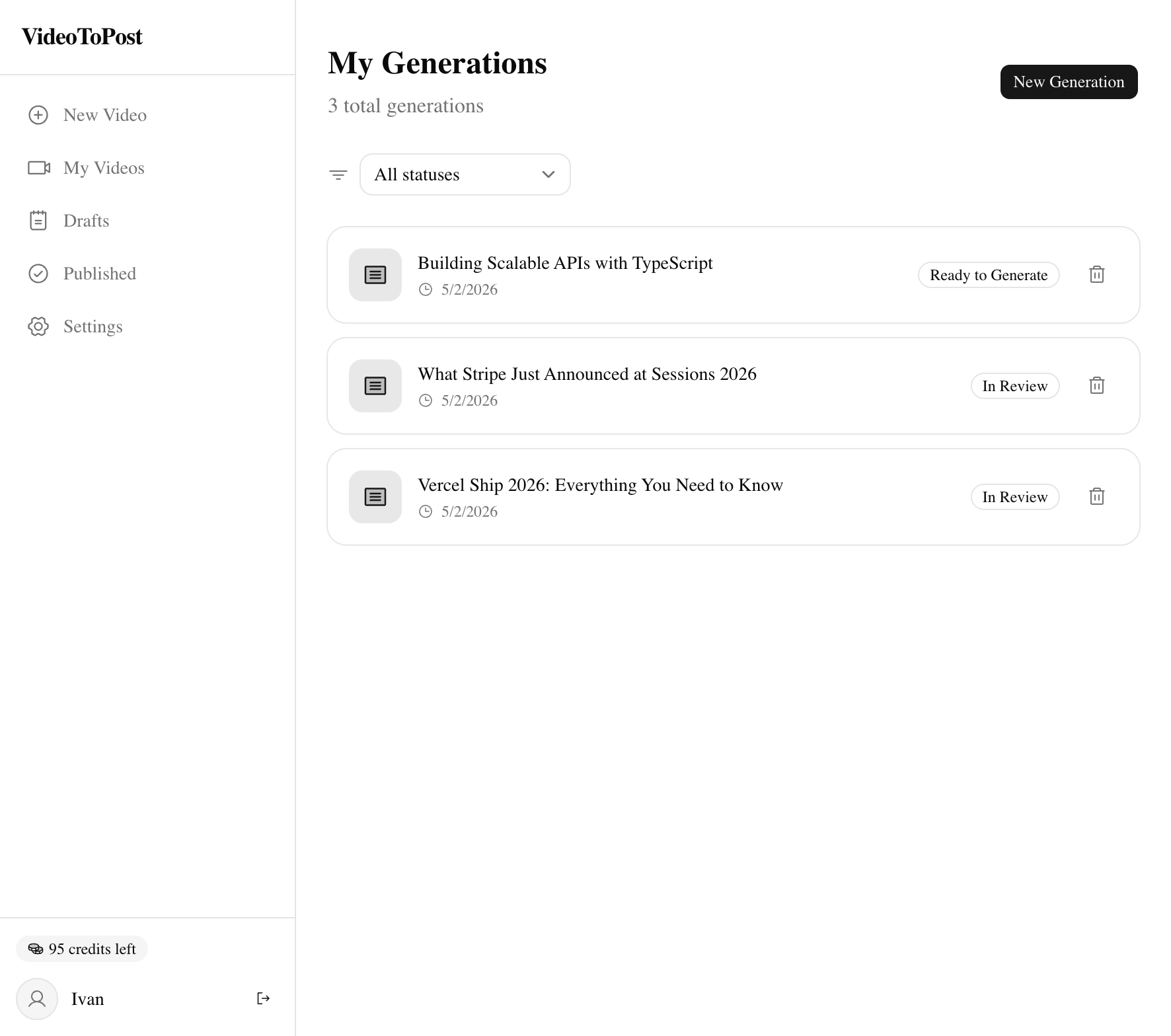1171x1036 pixels.
Task: Click the Settings gear icon
Action: click(x=38, y=326)
